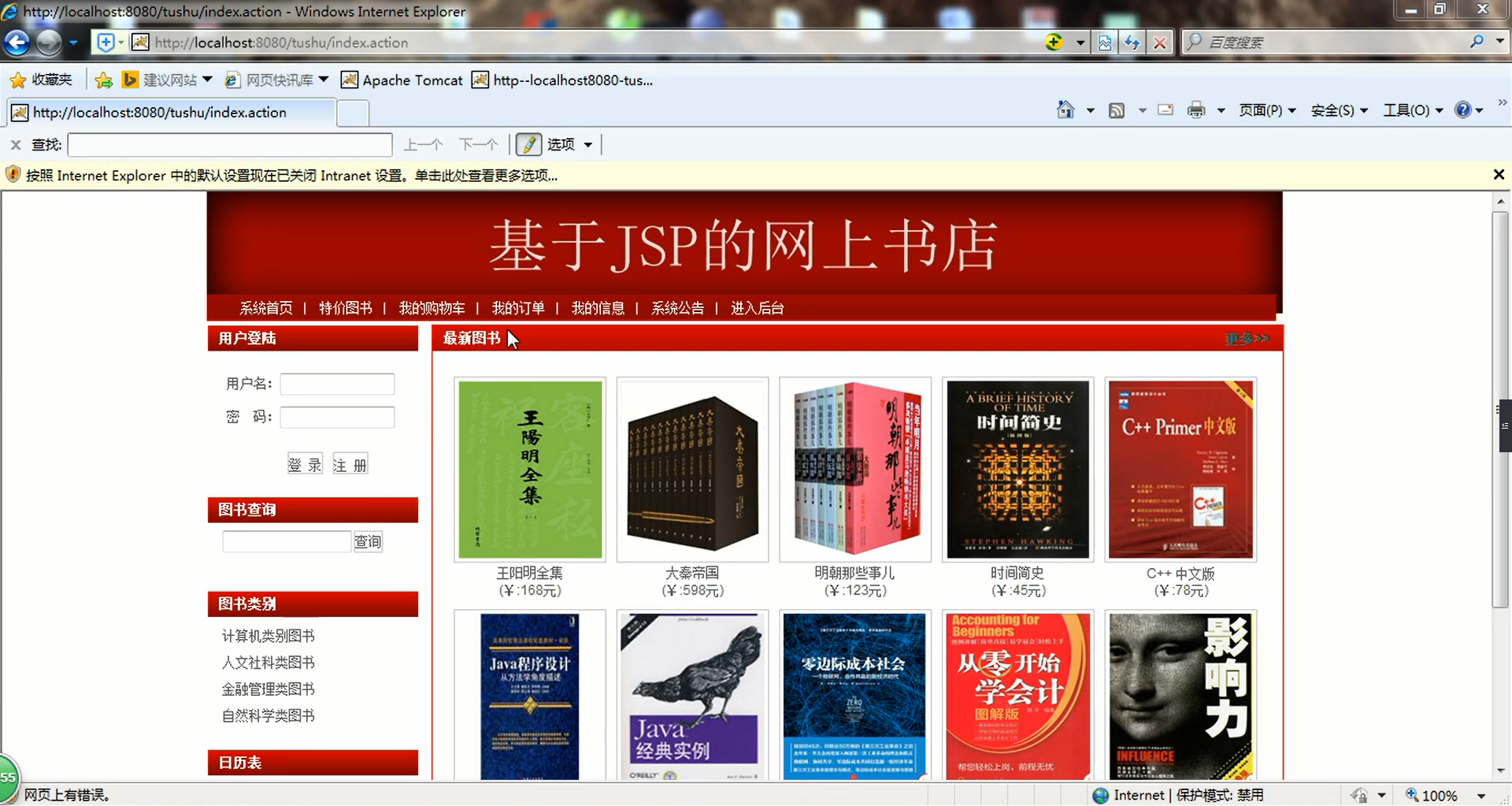Open search provider dropdown arrow
Viewport: 1512px width, 806px height.
pos(1499,42)
